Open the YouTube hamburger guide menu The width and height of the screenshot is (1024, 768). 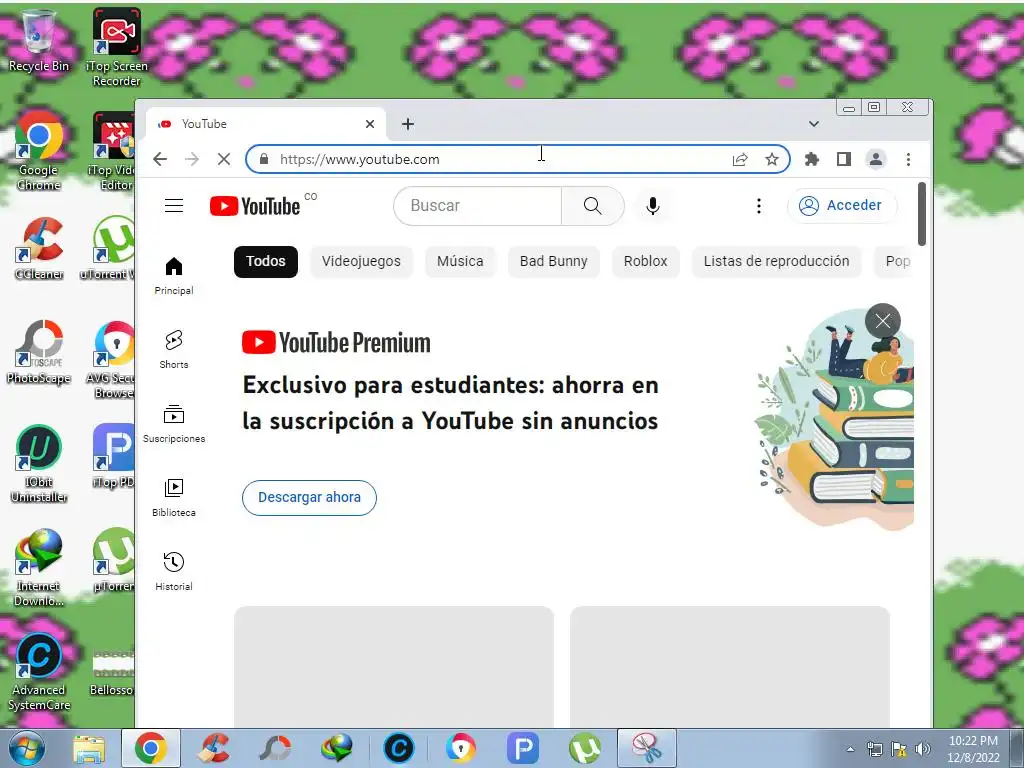(x=174, y=206)
